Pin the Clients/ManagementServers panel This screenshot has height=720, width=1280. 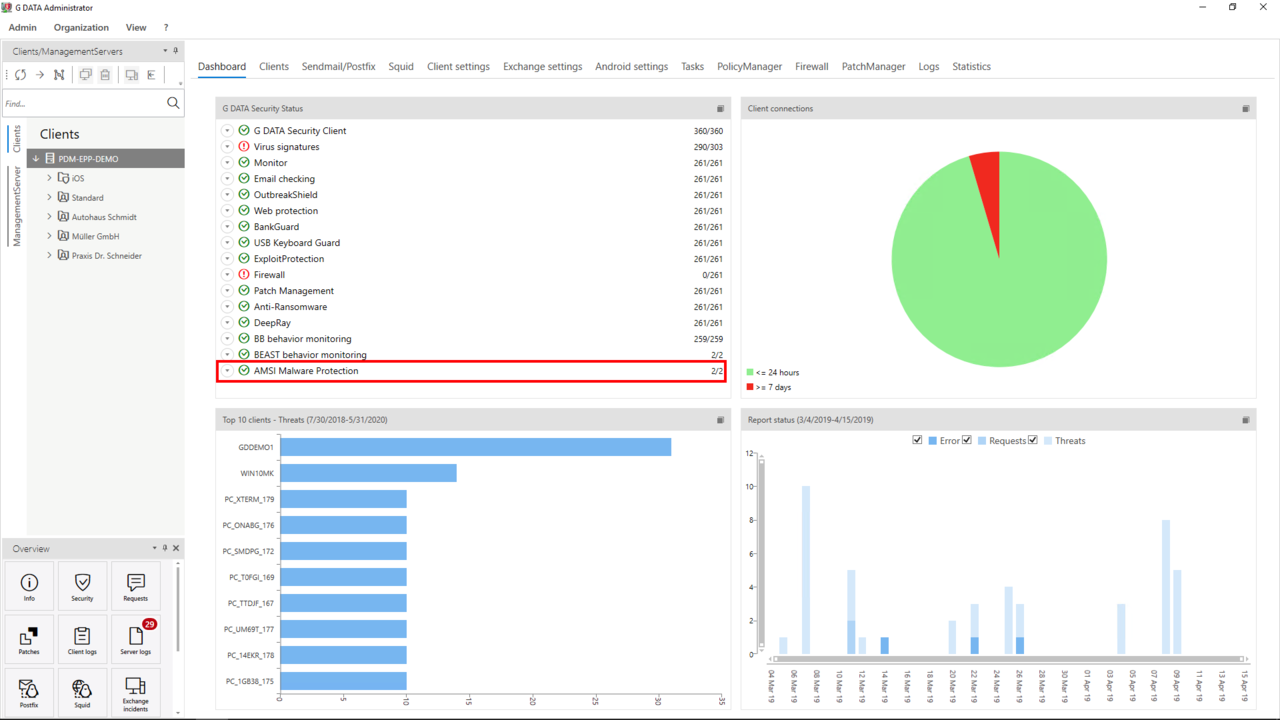176,51
